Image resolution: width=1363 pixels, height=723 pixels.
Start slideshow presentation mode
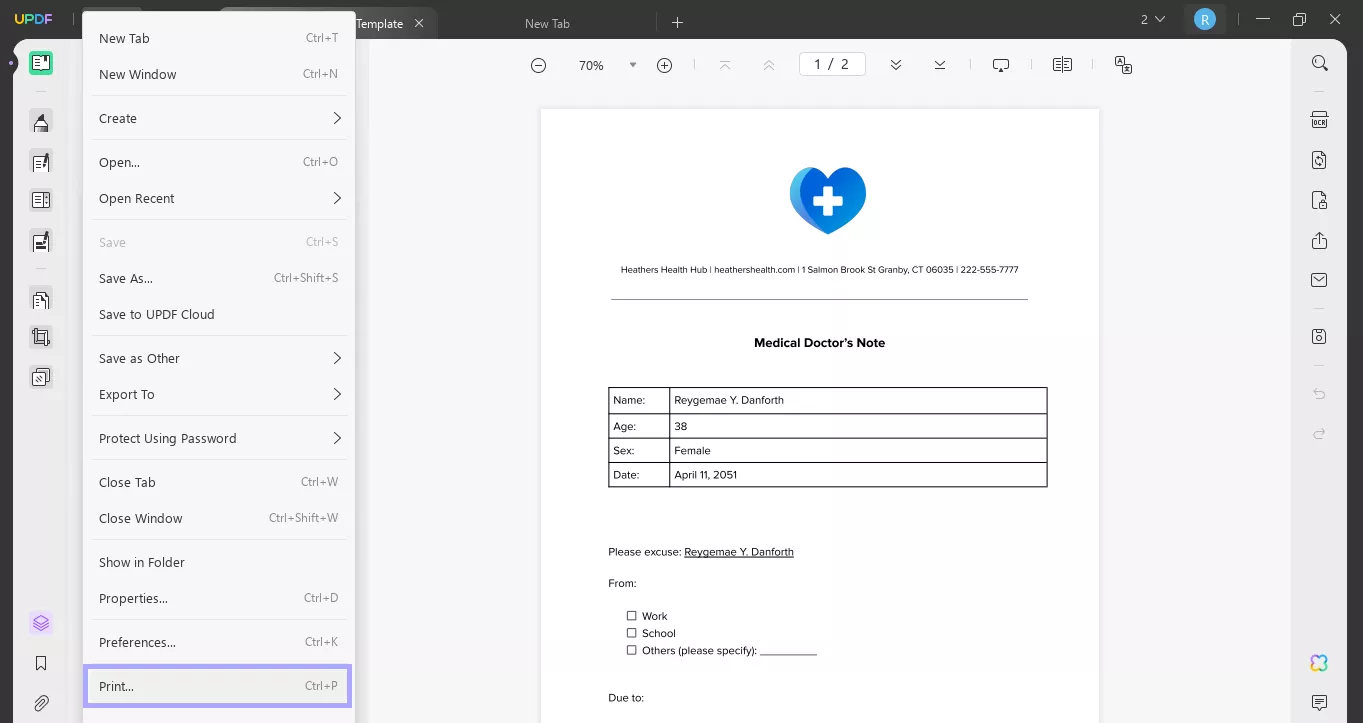[1001, 65]
